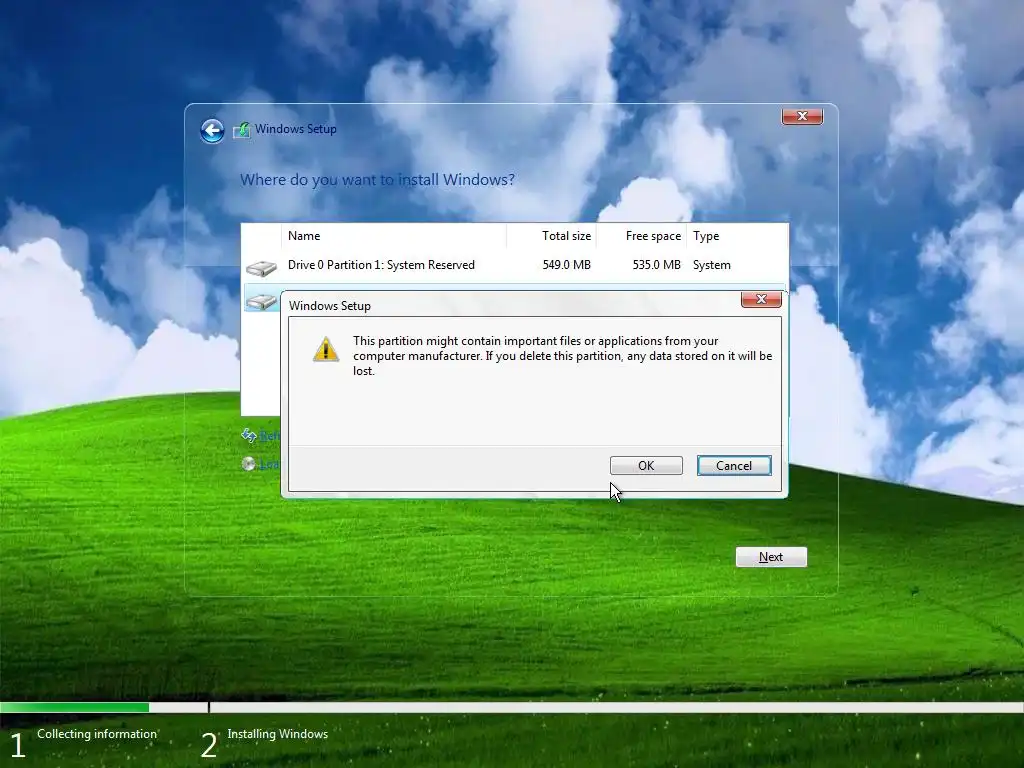
Task: Cancel the partition deletion warning
Action: coord(734,466)
